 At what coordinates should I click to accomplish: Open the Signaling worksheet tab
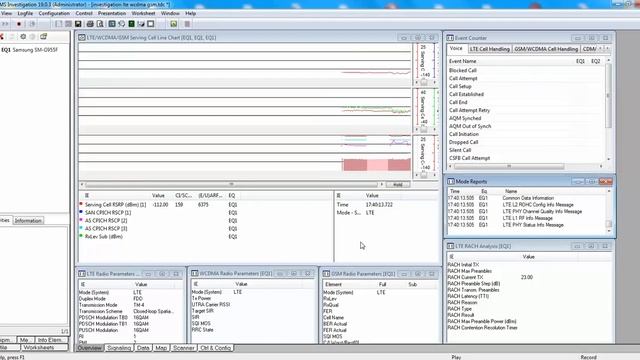pos(119,348)
